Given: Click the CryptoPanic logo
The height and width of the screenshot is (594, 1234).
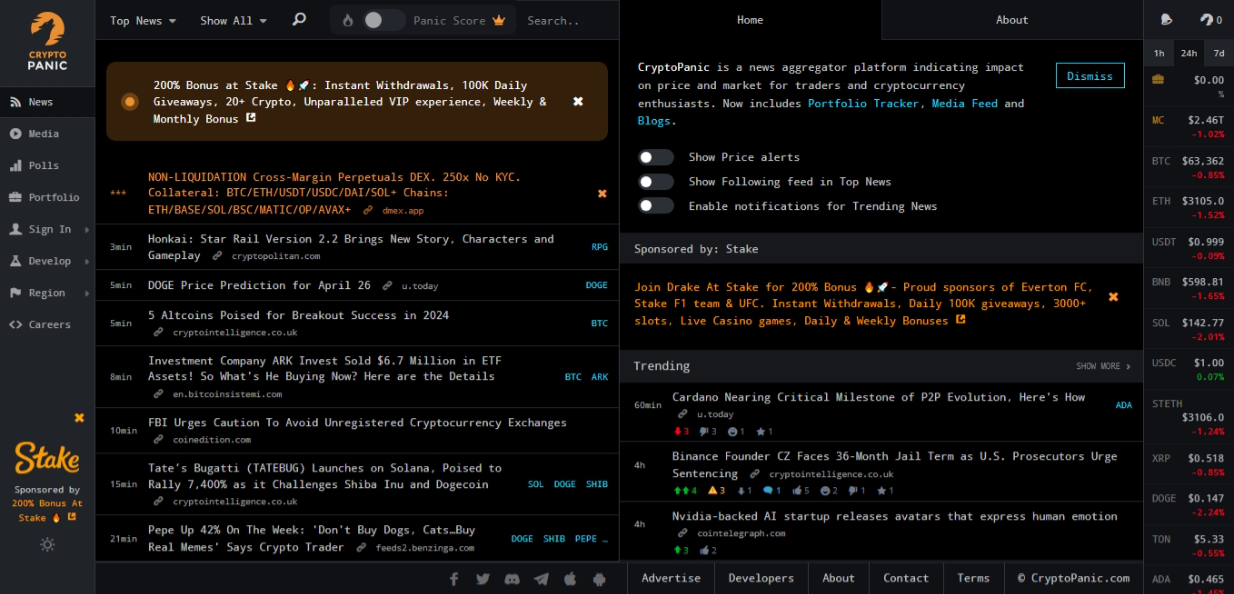Looking at the screenshot, I should [47, 41].
